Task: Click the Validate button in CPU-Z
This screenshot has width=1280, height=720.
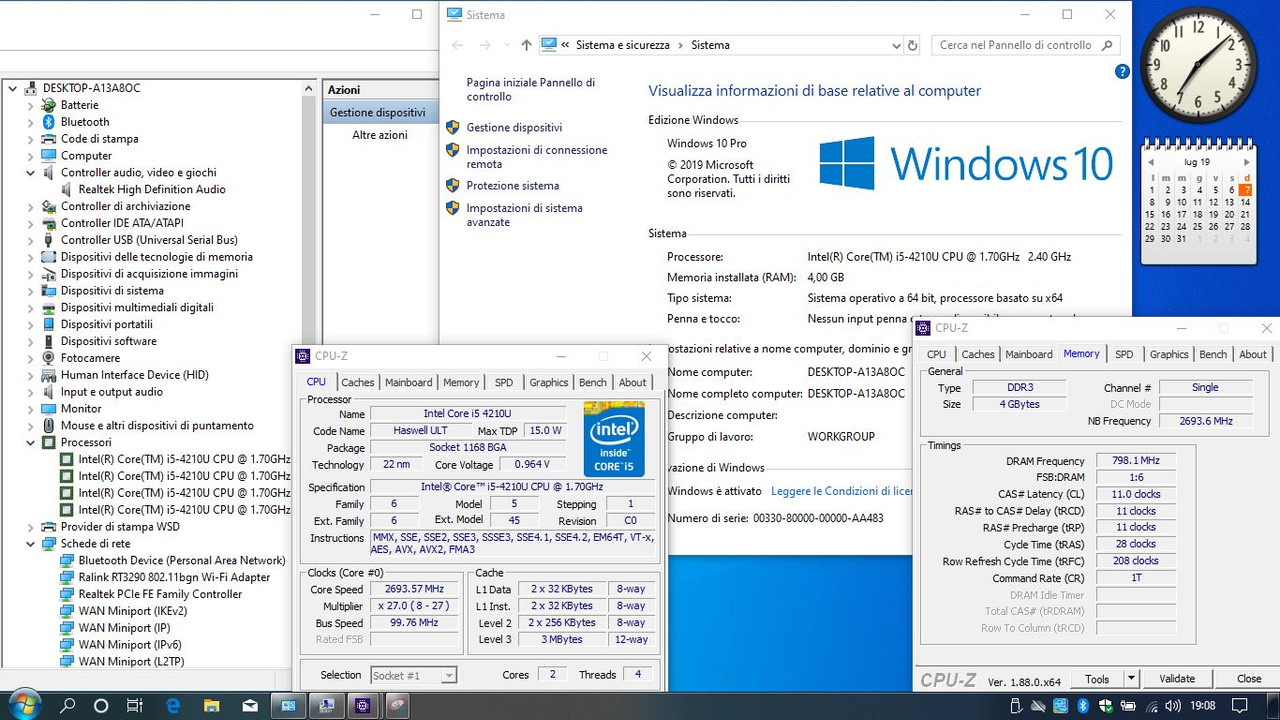Action: click(1177, 678)
